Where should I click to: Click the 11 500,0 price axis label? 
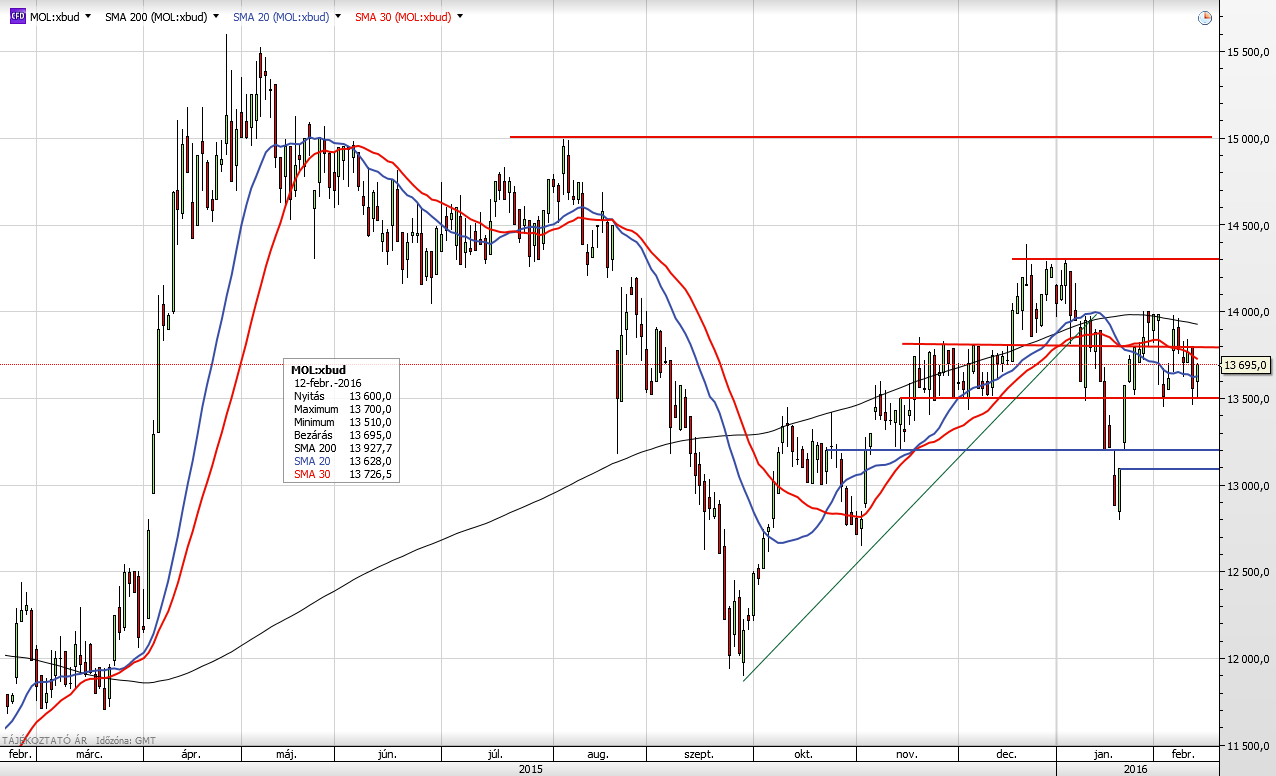point(1250,747)
